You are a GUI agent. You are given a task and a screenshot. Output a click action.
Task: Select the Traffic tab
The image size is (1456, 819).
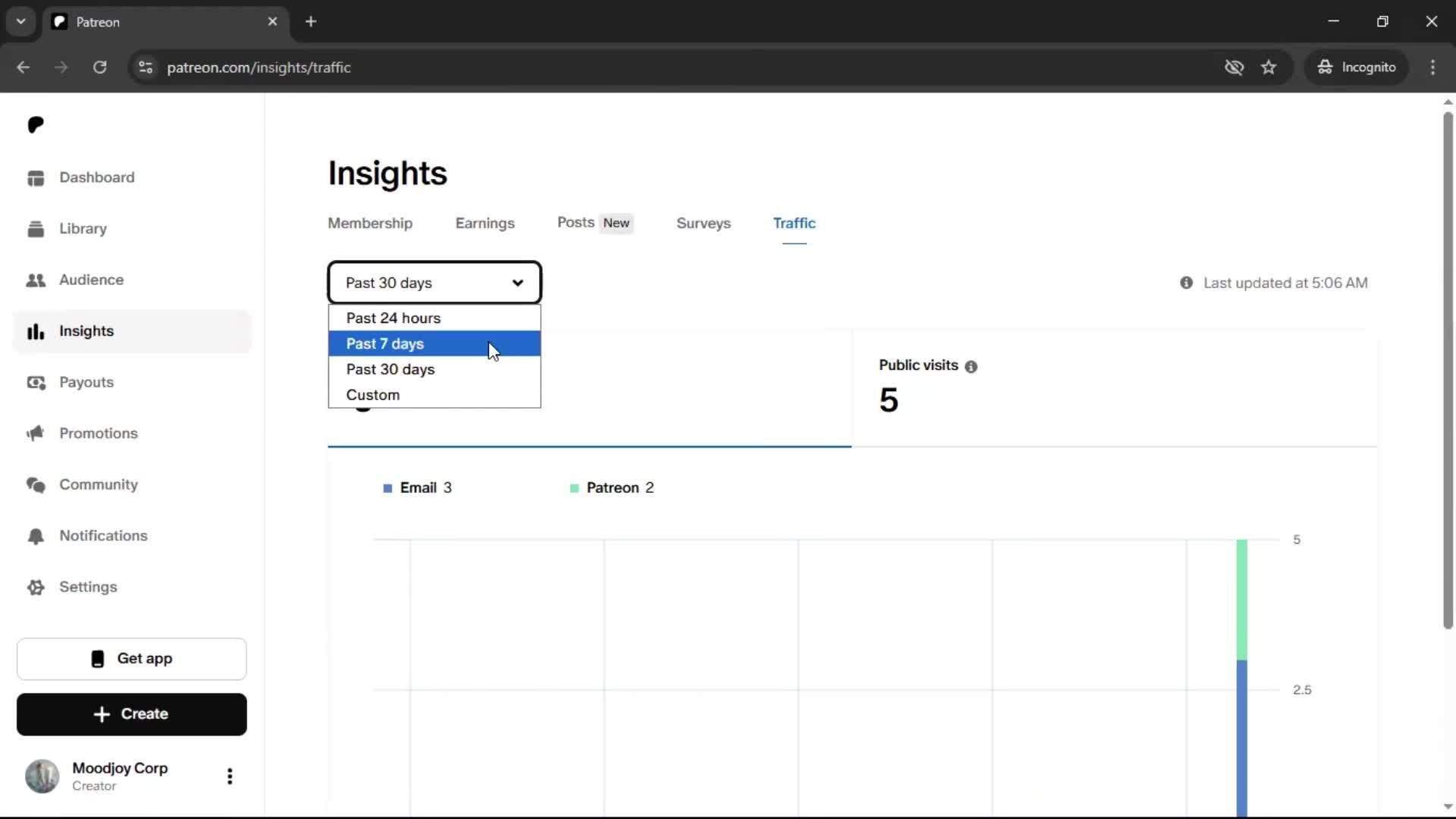(x=794, y=224)
